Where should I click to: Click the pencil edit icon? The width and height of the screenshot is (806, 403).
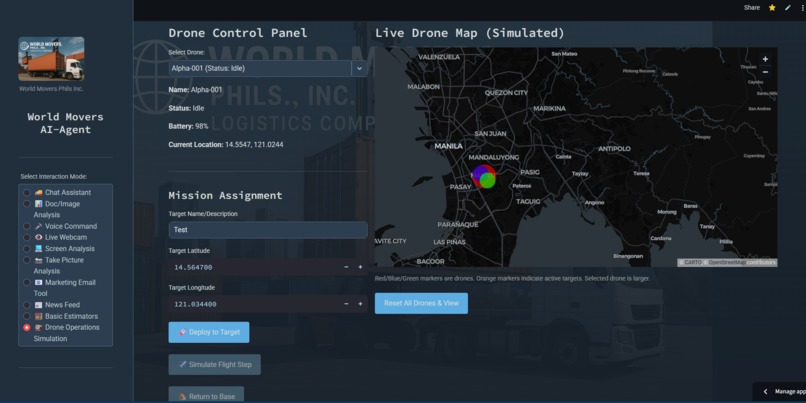(787, 8)
